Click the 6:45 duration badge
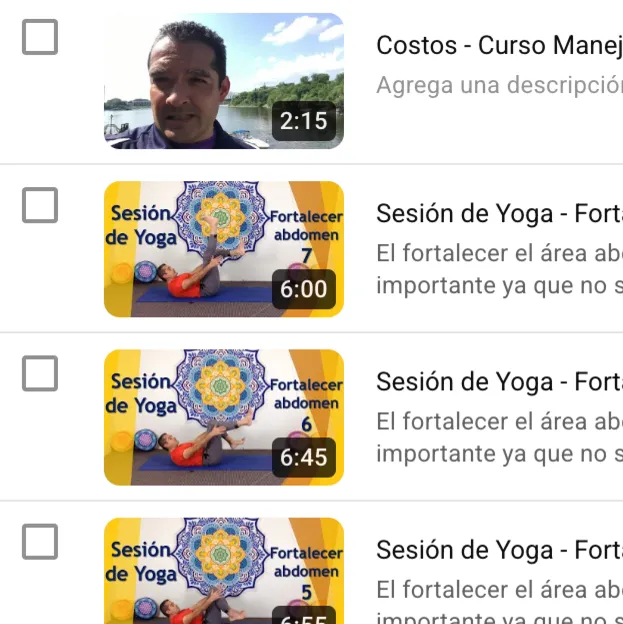Image resolution: width=623 pixels, height=624 pixels. (x=304, y=457)
